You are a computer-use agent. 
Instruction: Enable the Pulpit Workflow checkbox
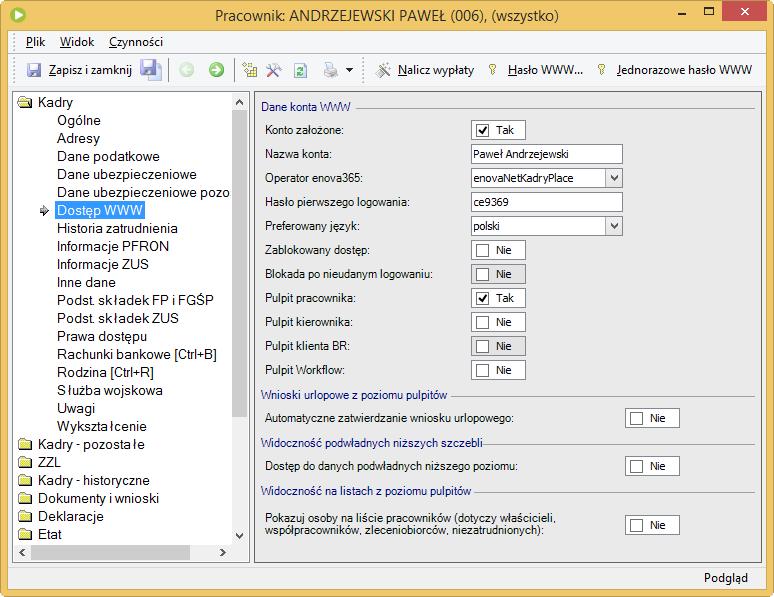pyautogui.click(x=482, y=370)
